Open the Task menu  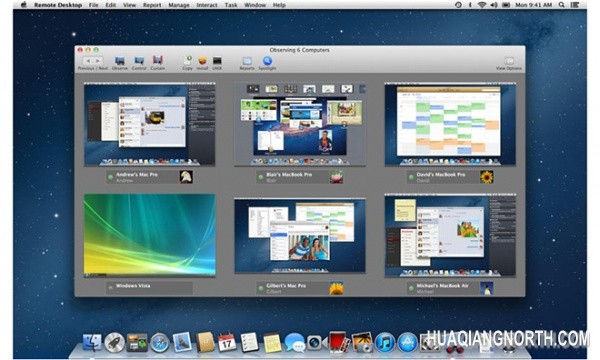231,5
